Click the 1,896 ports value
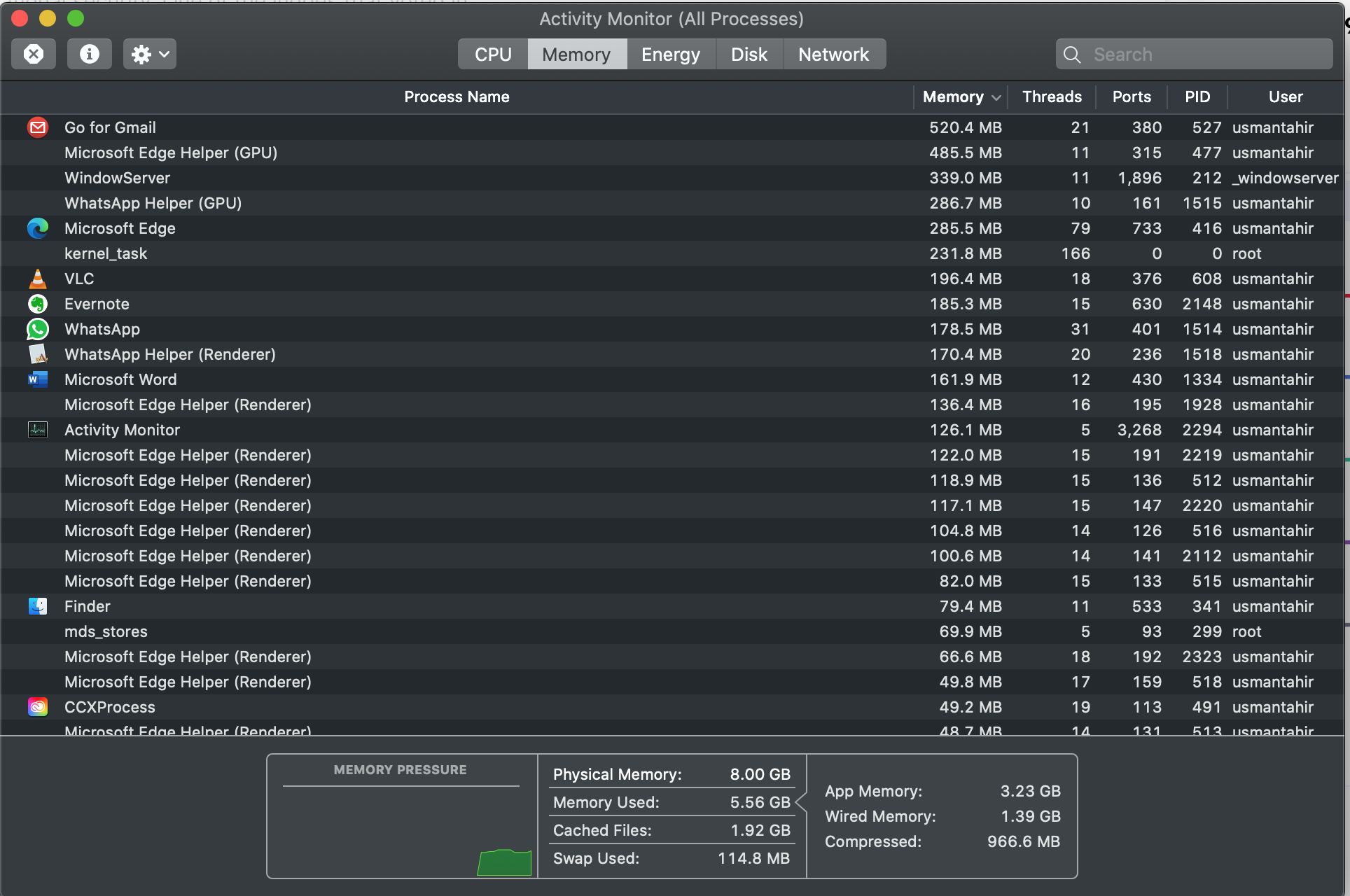Viewport: 1350px width, 896px height. pos(1140,178)
